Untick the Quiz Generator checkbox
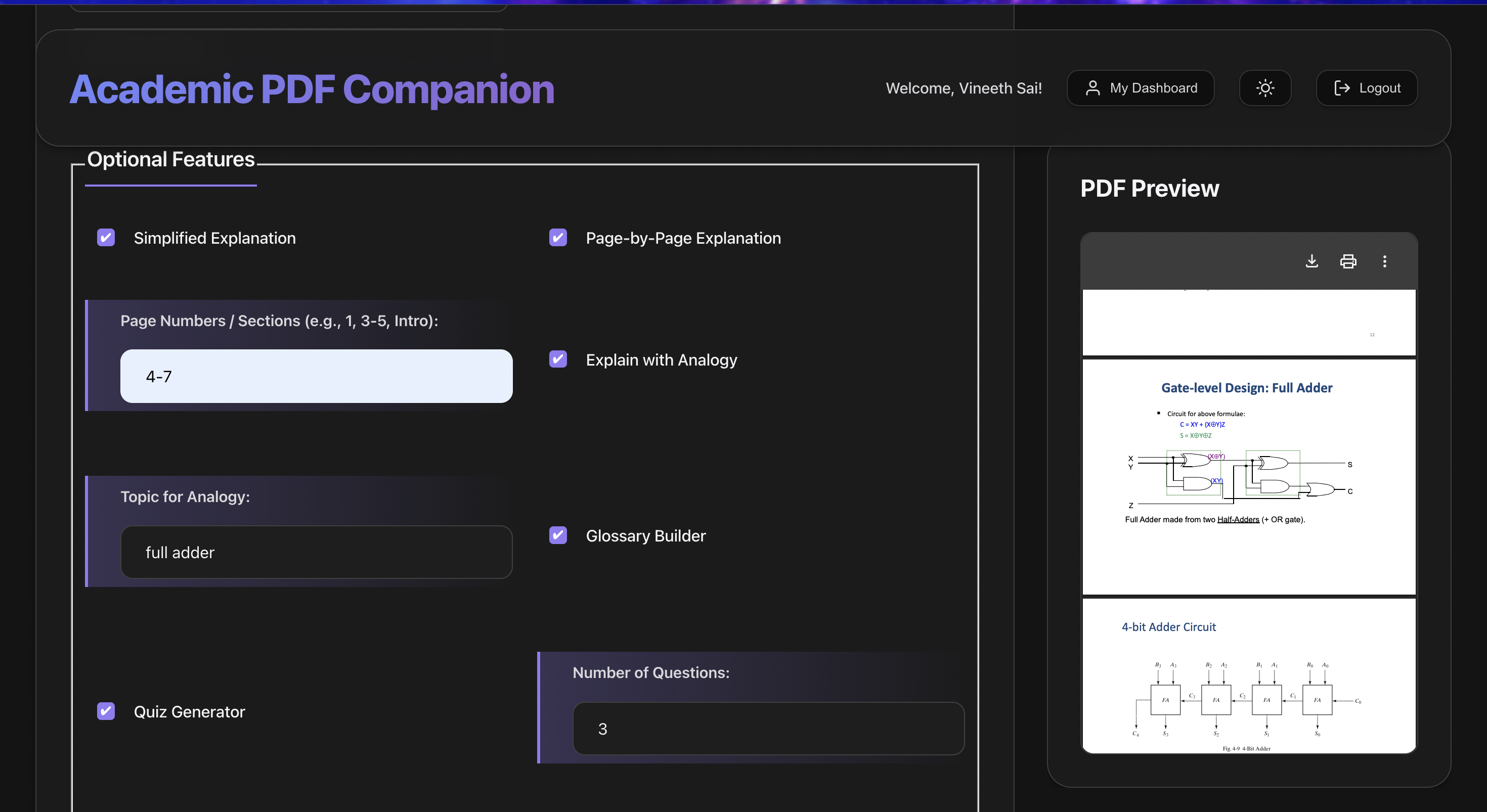Image resolution: width=1487 pixels, height=812 pixels. tap(106, 711)
